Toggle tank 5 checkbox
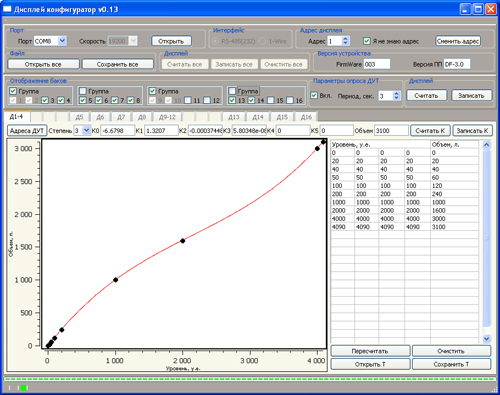The image size is (500, 395). (83, 100)
